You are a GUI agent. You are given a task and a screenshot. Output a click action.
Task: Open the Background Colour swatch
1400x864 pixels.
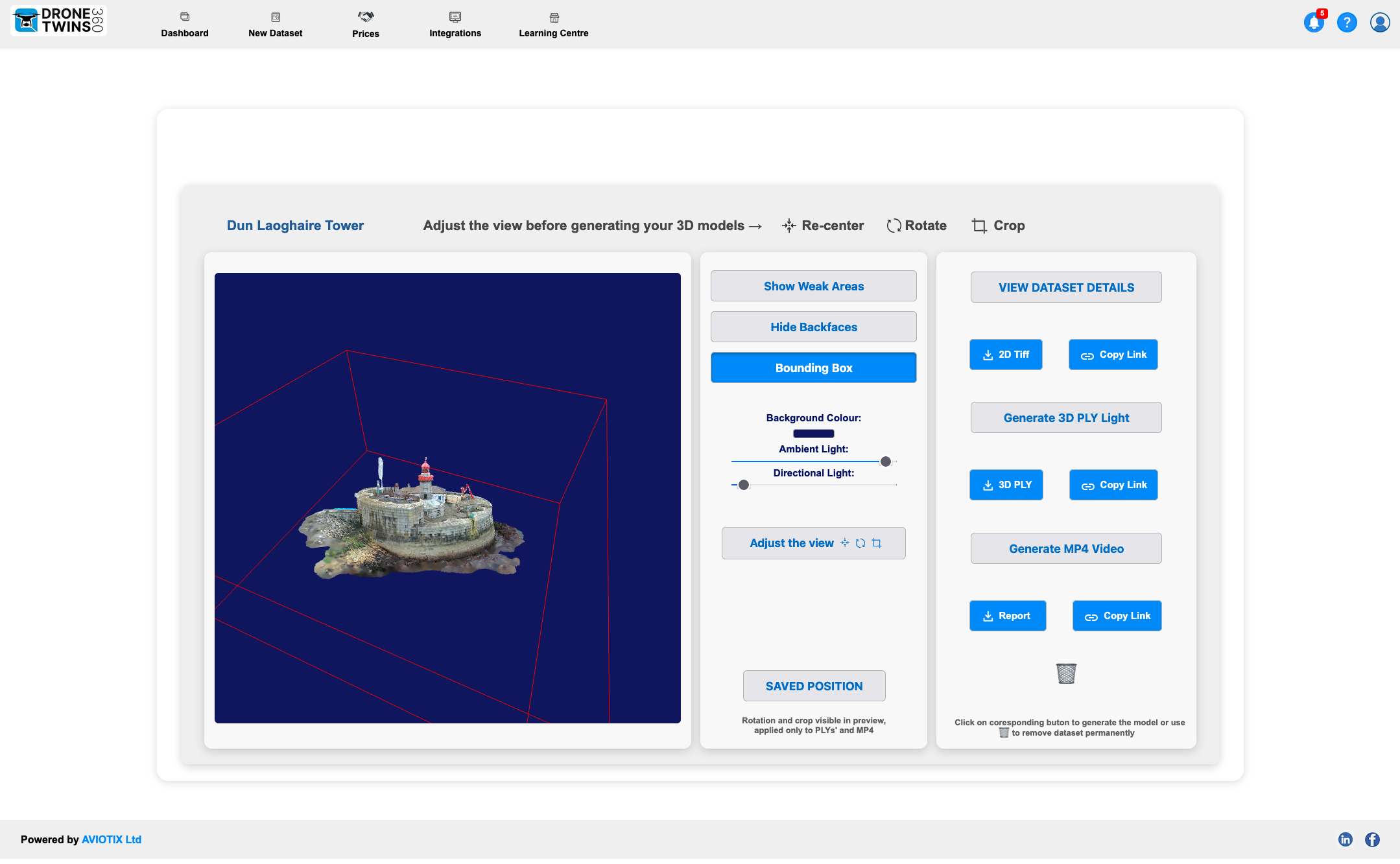click(x=813, y=434)
